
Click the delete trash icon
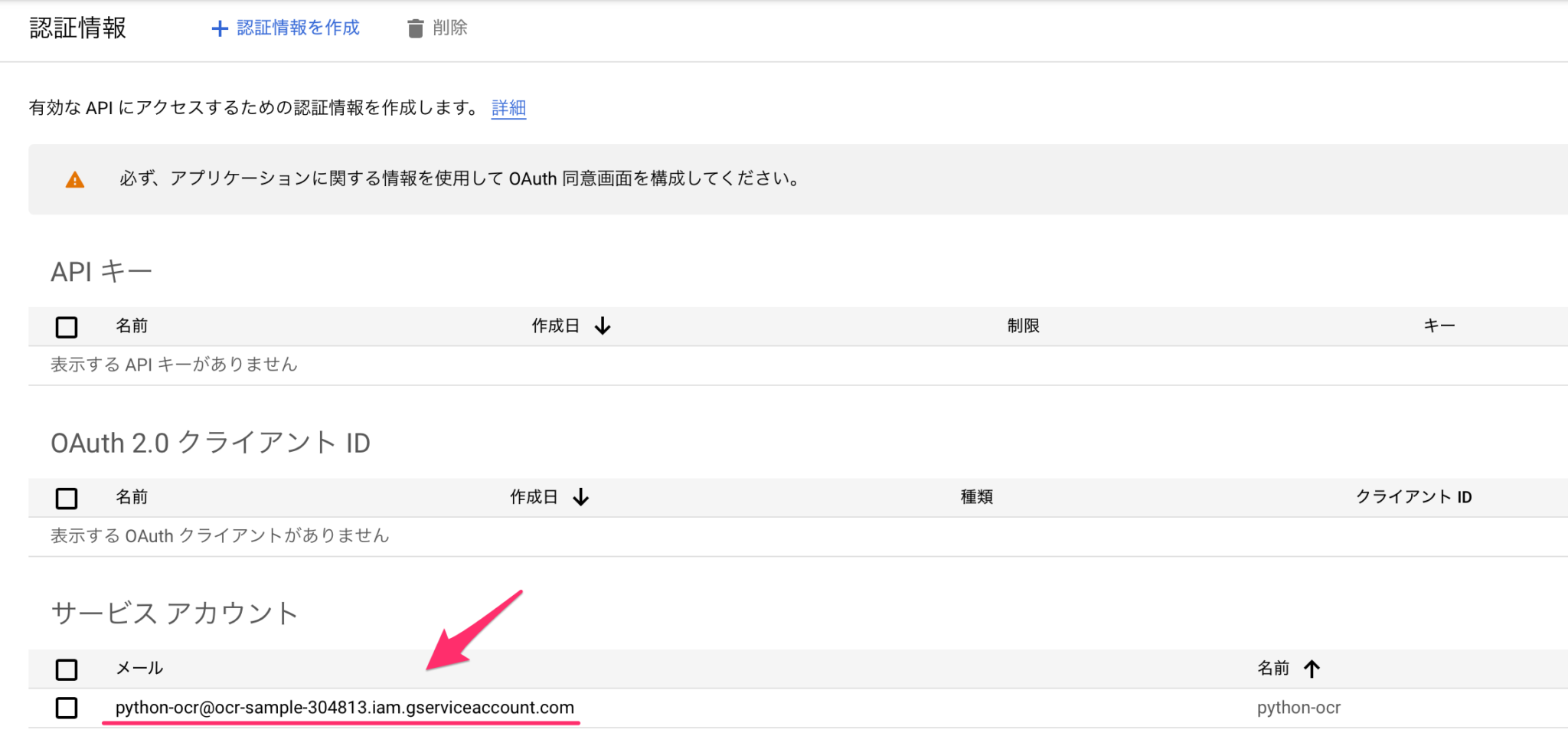pyautogui.click(x=416, y=28)
